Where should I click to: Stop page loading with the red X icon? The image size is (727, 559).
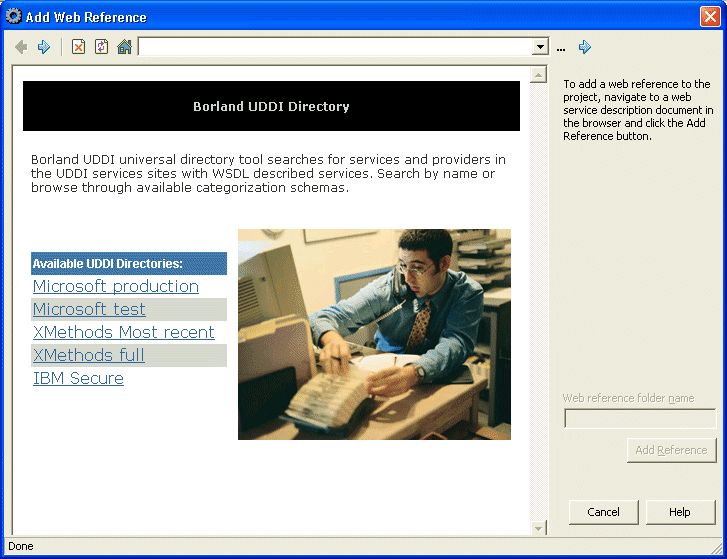pos(78,47)
